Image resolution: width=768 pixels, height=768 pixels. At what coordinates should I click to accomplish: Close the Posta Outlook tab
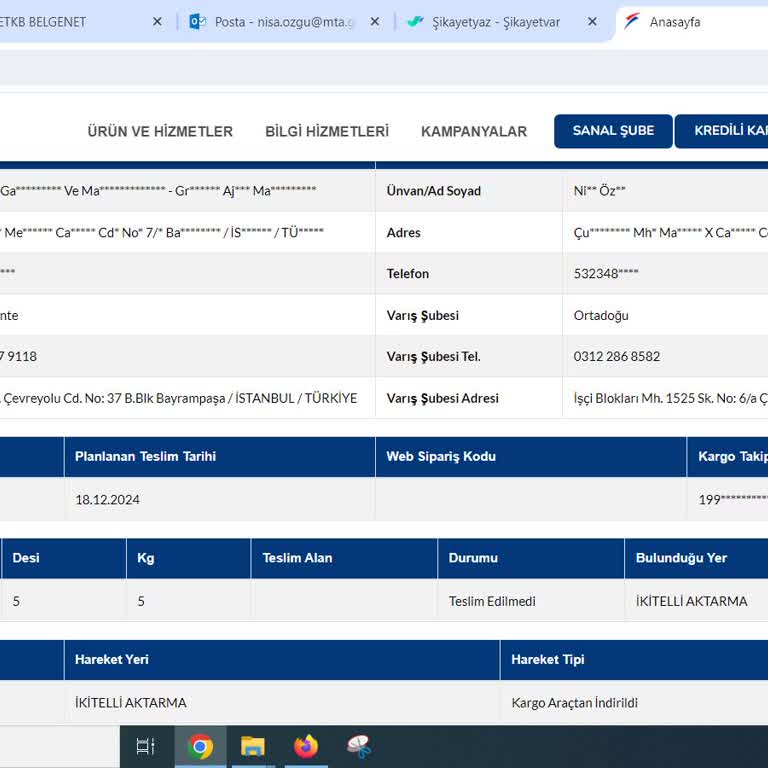point(375,22)
